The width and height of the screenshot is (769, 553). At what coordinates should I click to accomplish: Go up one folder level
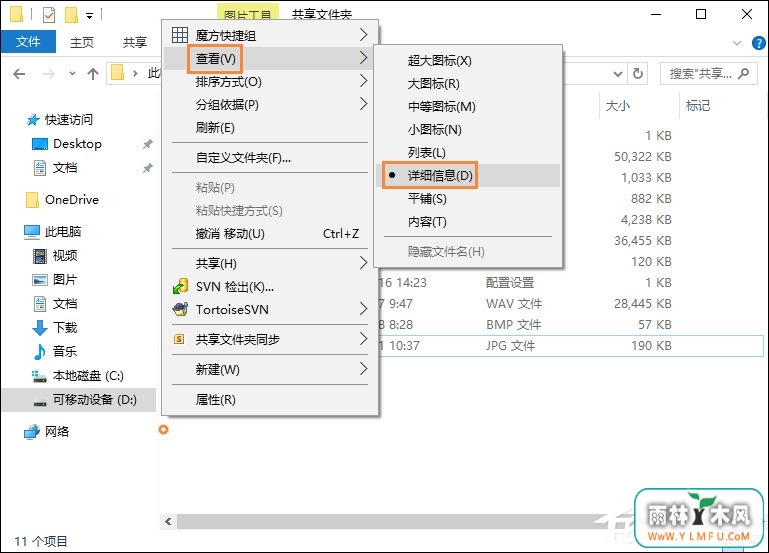[93, 74]
